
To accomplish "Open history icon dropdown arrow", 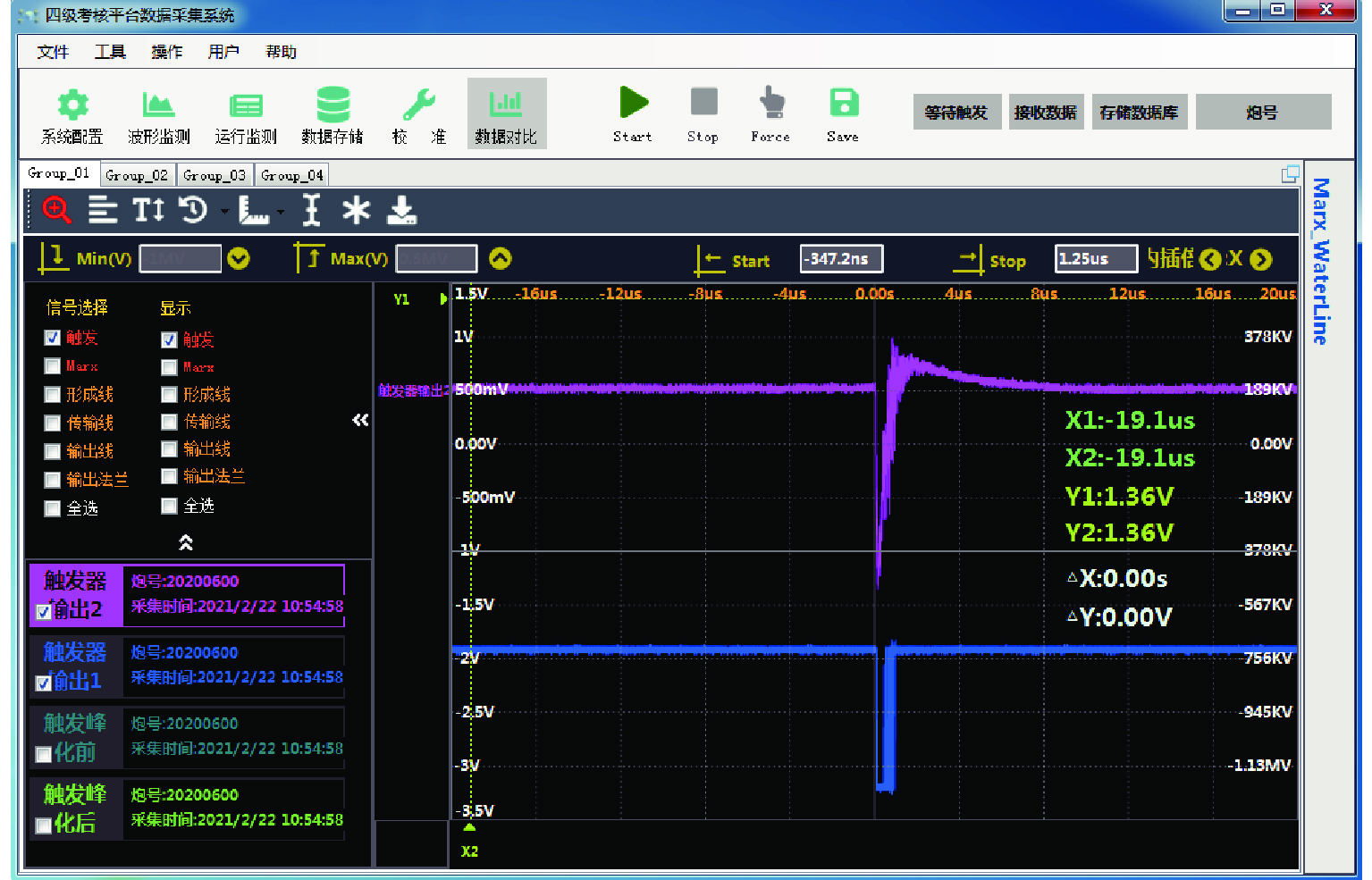I will (x=224, y=213).
